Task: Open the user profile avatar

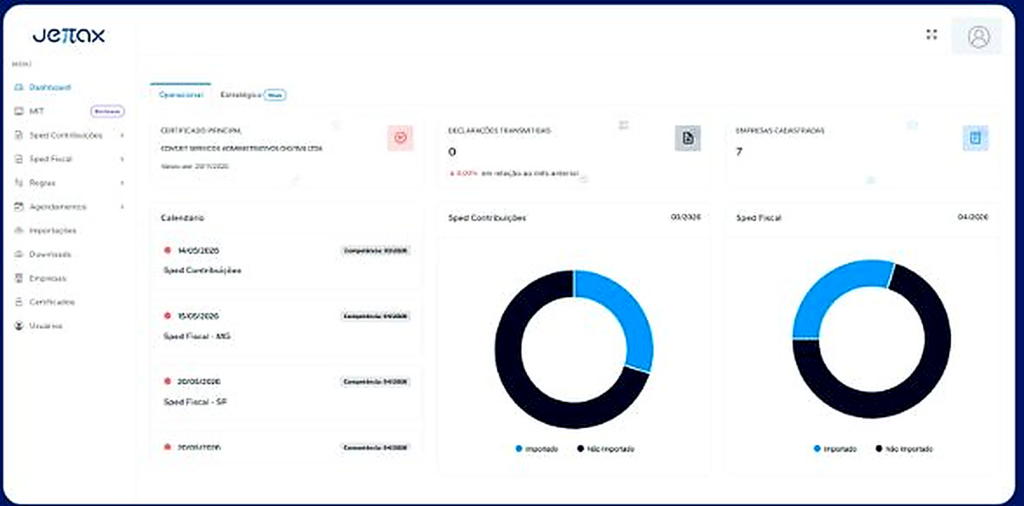Action: click(978, 37)
